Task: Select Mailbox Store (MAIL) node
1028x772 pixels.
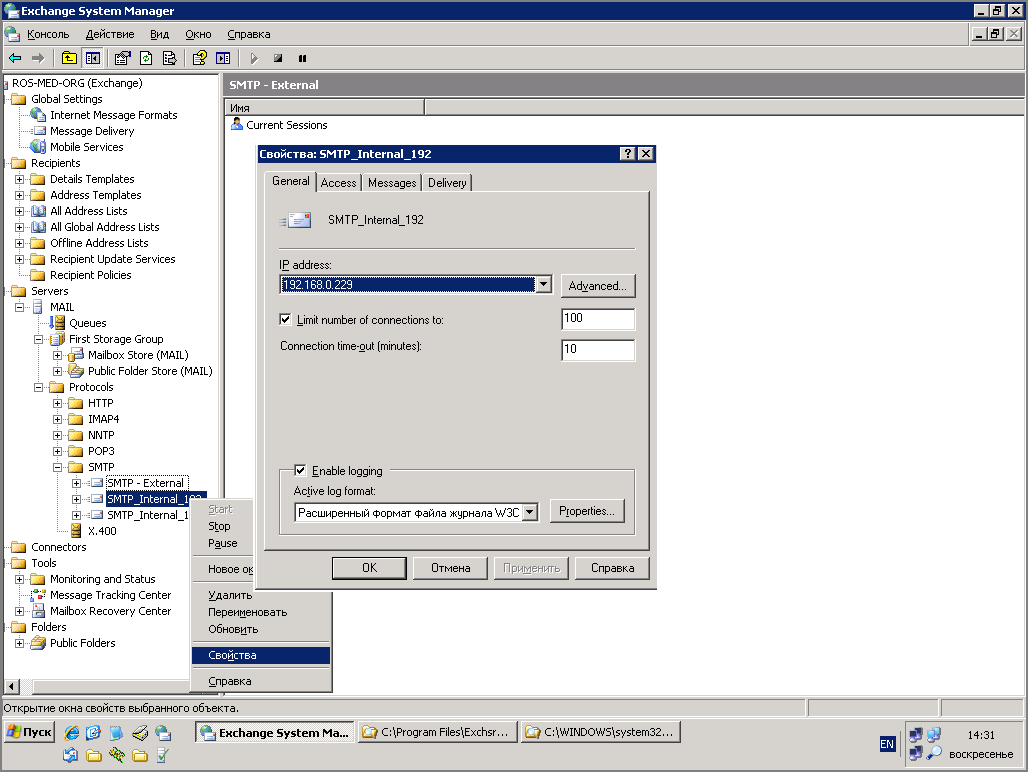Action: pyautogui.click(x=138, y=355)
